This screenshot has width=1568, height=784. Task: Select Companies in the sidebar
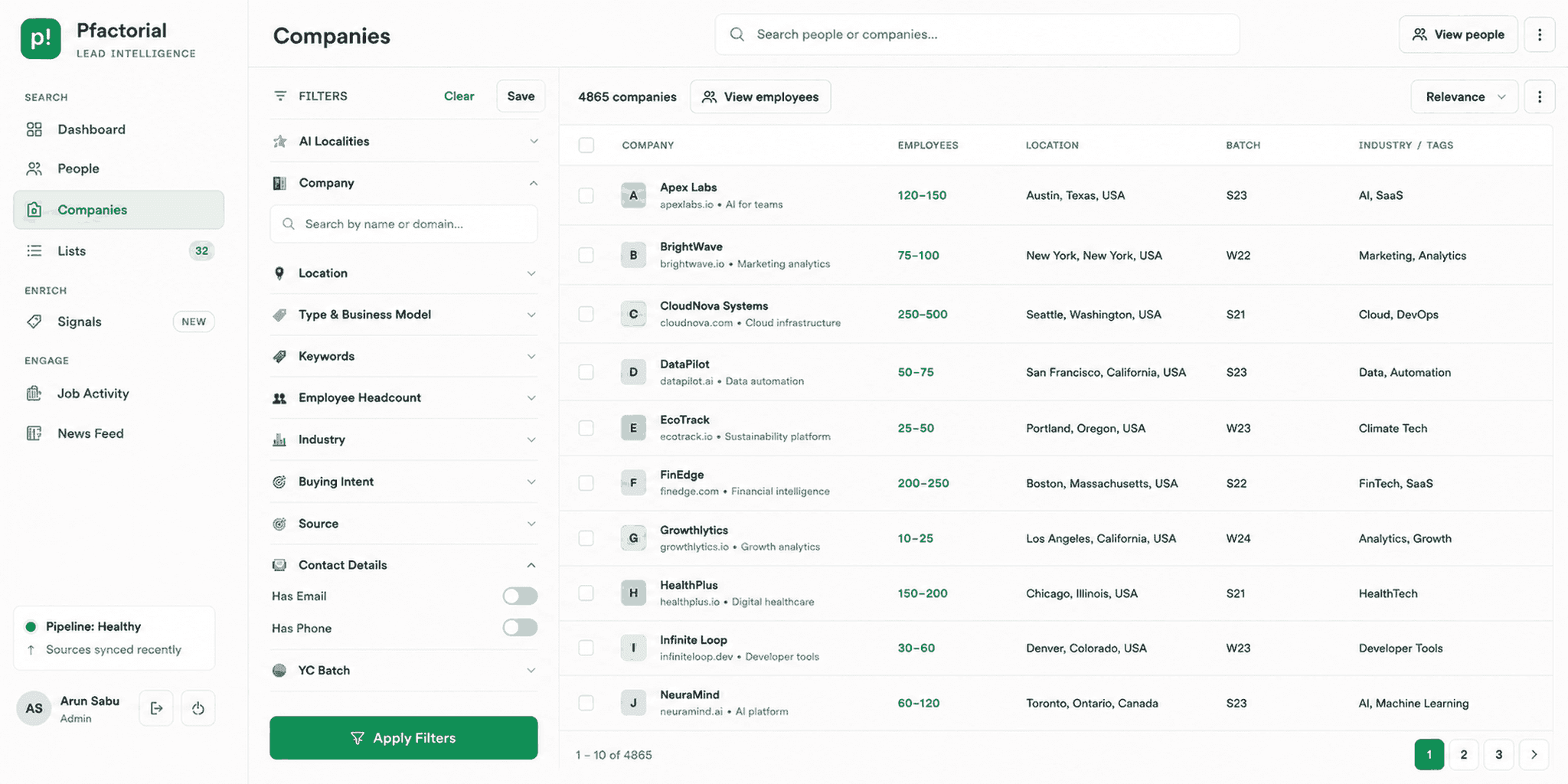(119, 210)
